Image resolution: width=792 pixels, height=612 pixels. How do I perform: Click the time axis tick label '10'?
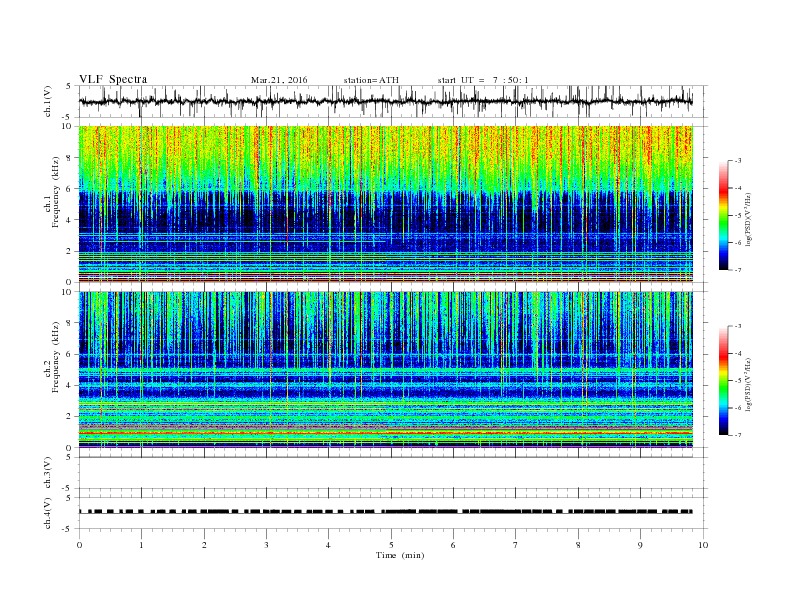[x=703, y=545]
